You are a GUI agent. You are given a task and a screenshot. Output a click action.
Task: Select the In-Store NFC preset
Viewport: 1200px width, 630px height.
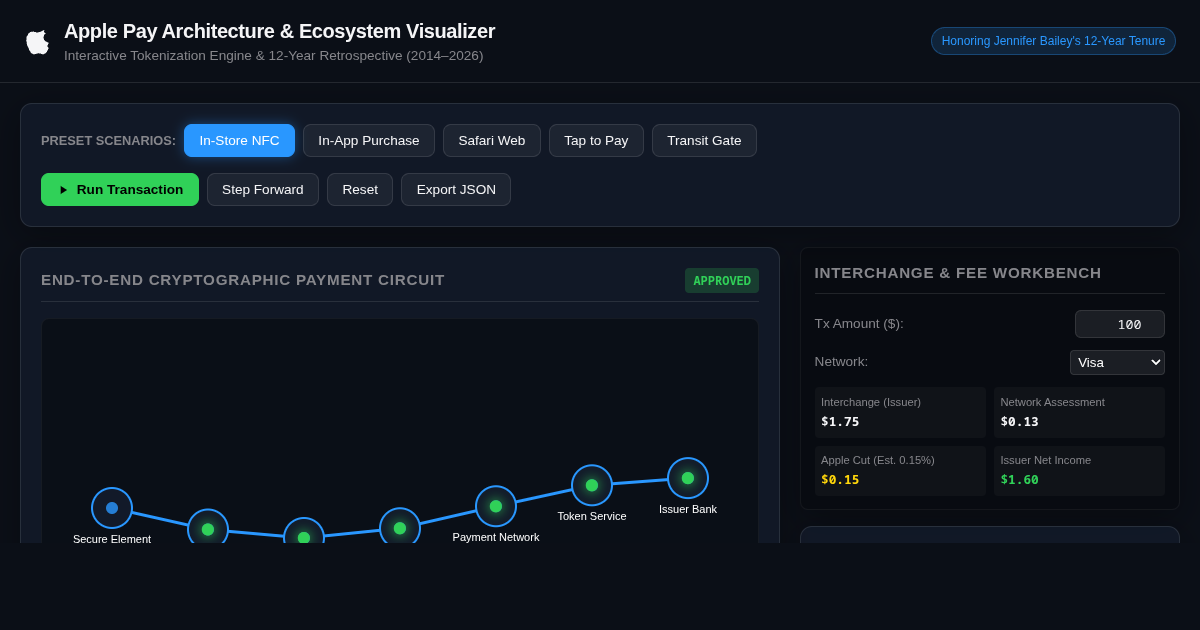coord(239,140)
